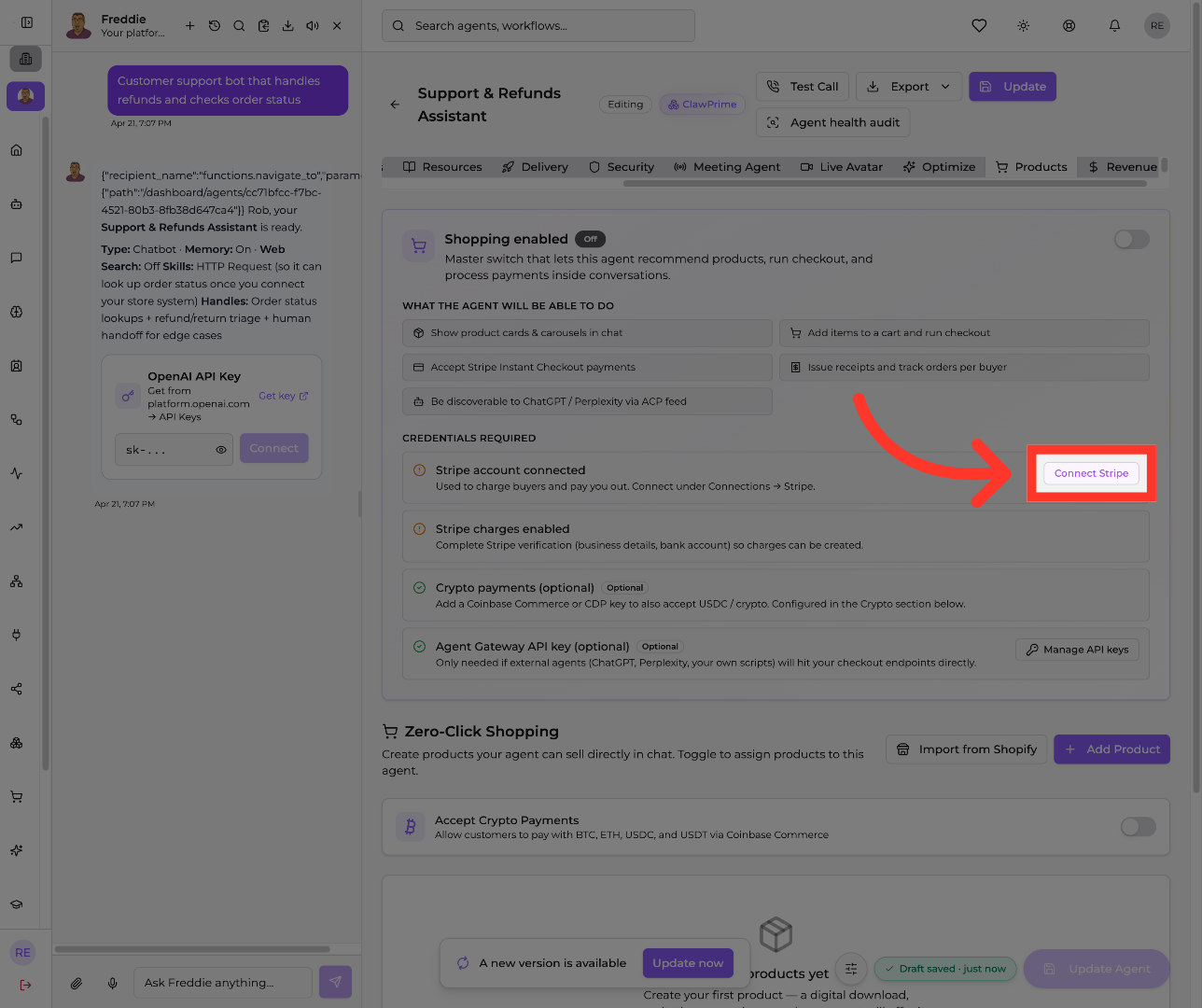Switch to the Revenue tab
The height and width of the screenshot is (1008, 1202).
1122,167
